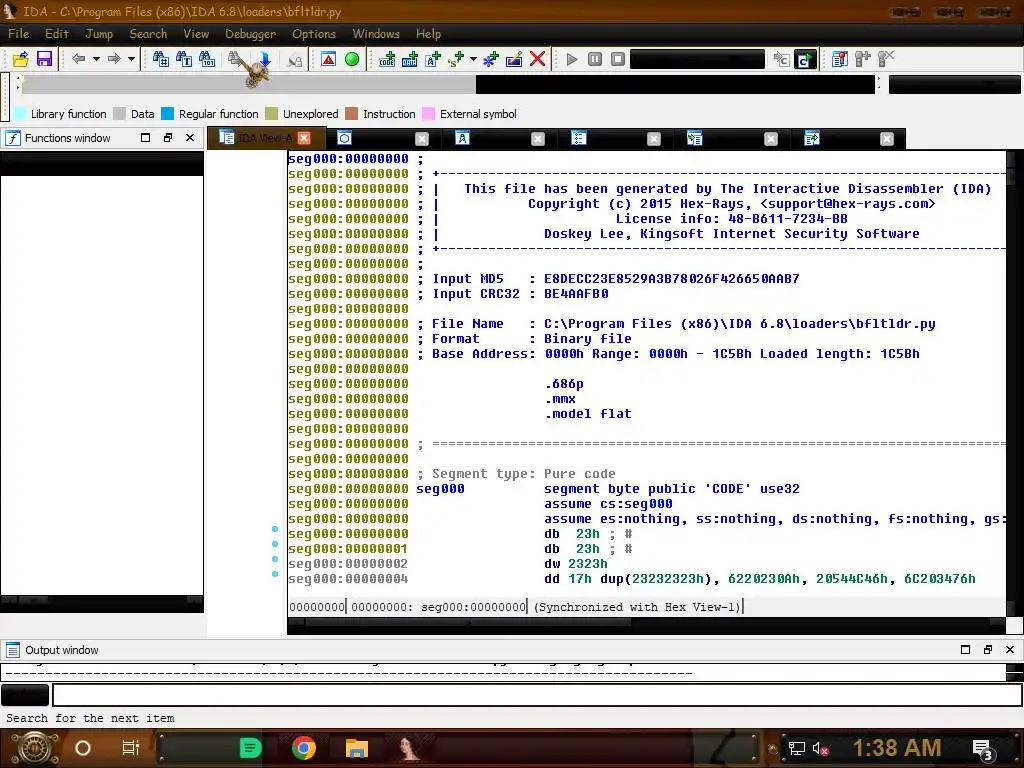The width and height of the screenshot is (1024, 768).
Task: Click the Open file toolbar icon
Action: click(21, 59)
